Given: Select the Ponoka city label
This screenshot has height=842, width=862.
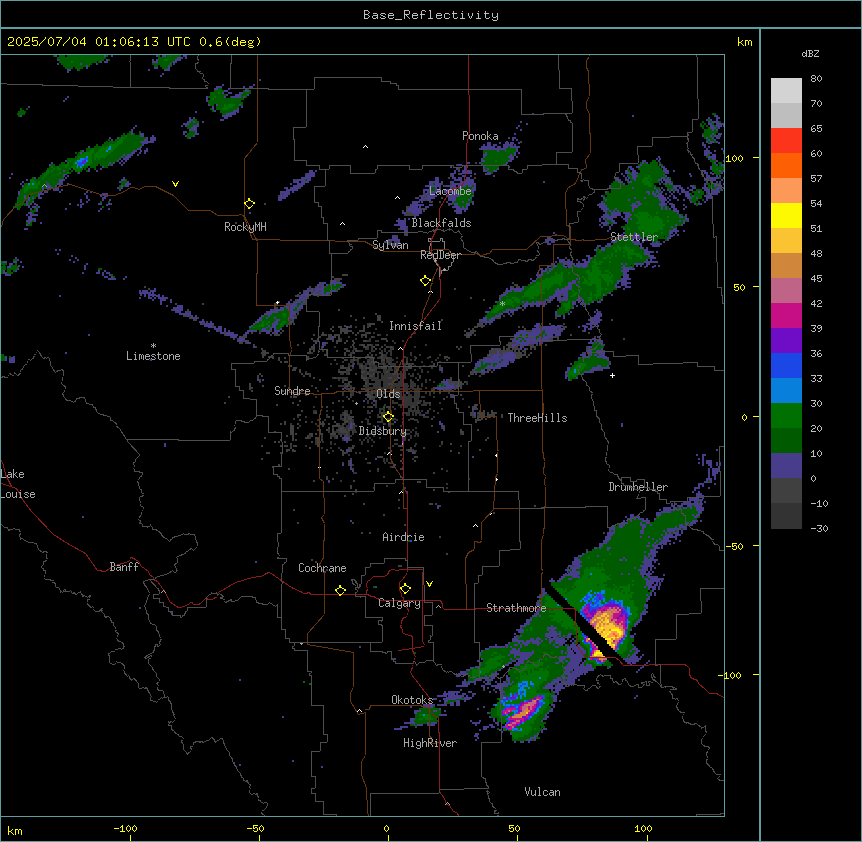Looking at the screenshot, I should 480,136.
